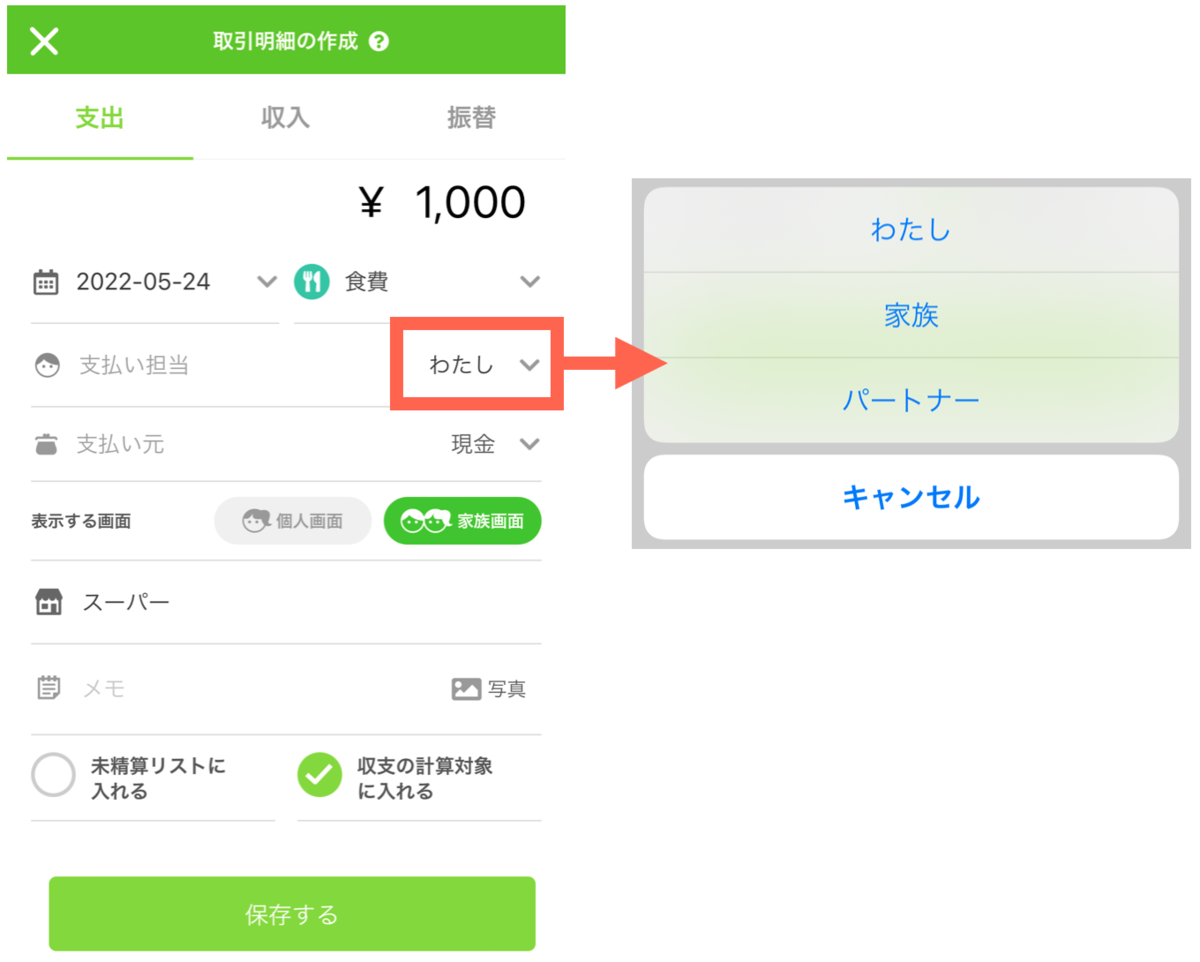Image resolution: width=1200 pixels, height=962 pixels.
Task: Enable the 未精算リストに入れる checkbox
Action: [53, 776]
